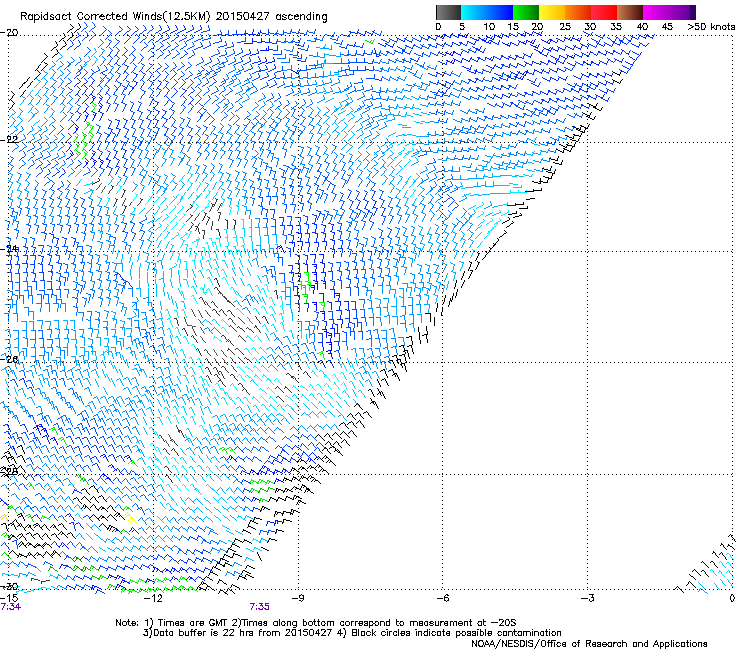Click the legend label '35'
This screenshot has height=650, width=740.
[x=616, y=27]
